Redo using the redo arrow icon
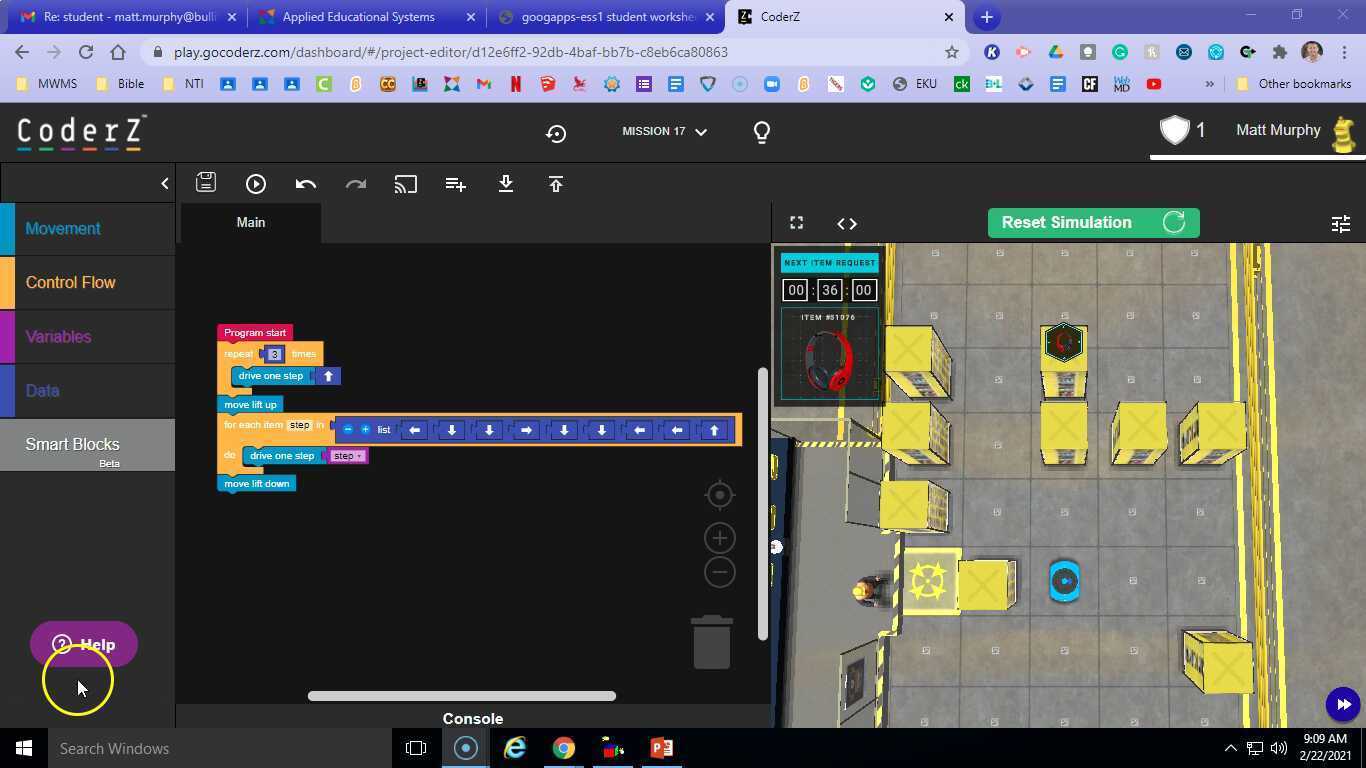 pos(356,183)
